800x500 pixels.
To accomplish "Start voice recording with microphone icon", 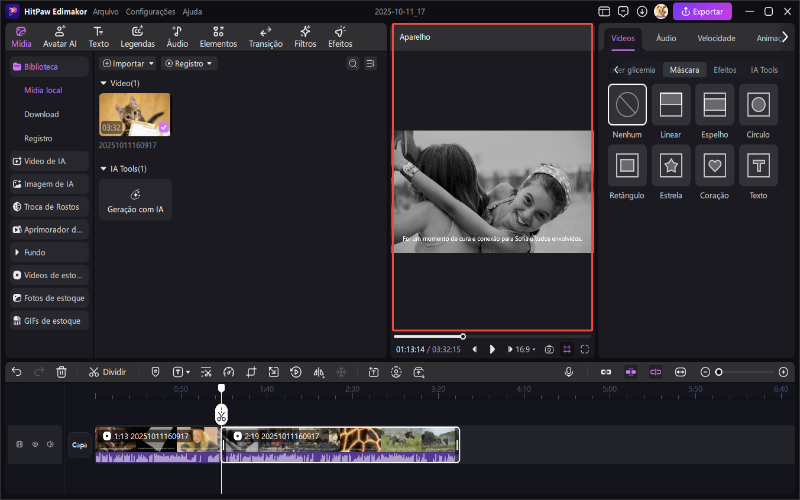I will point(569,372).
